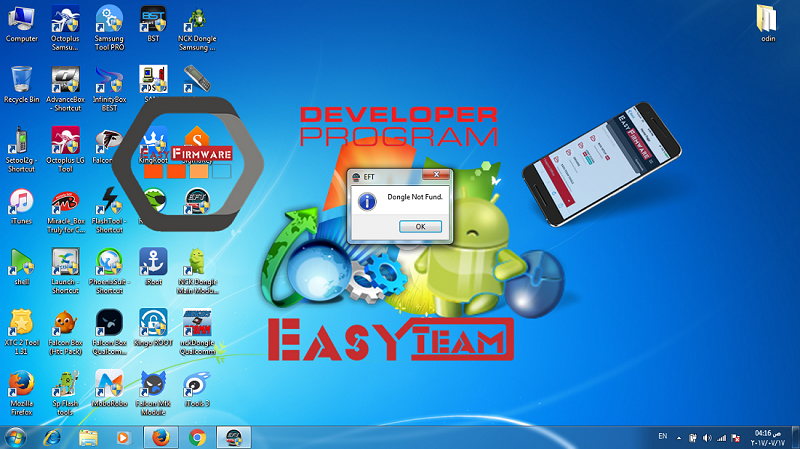Show hidden tray icons arrow

tap(679, 438)
